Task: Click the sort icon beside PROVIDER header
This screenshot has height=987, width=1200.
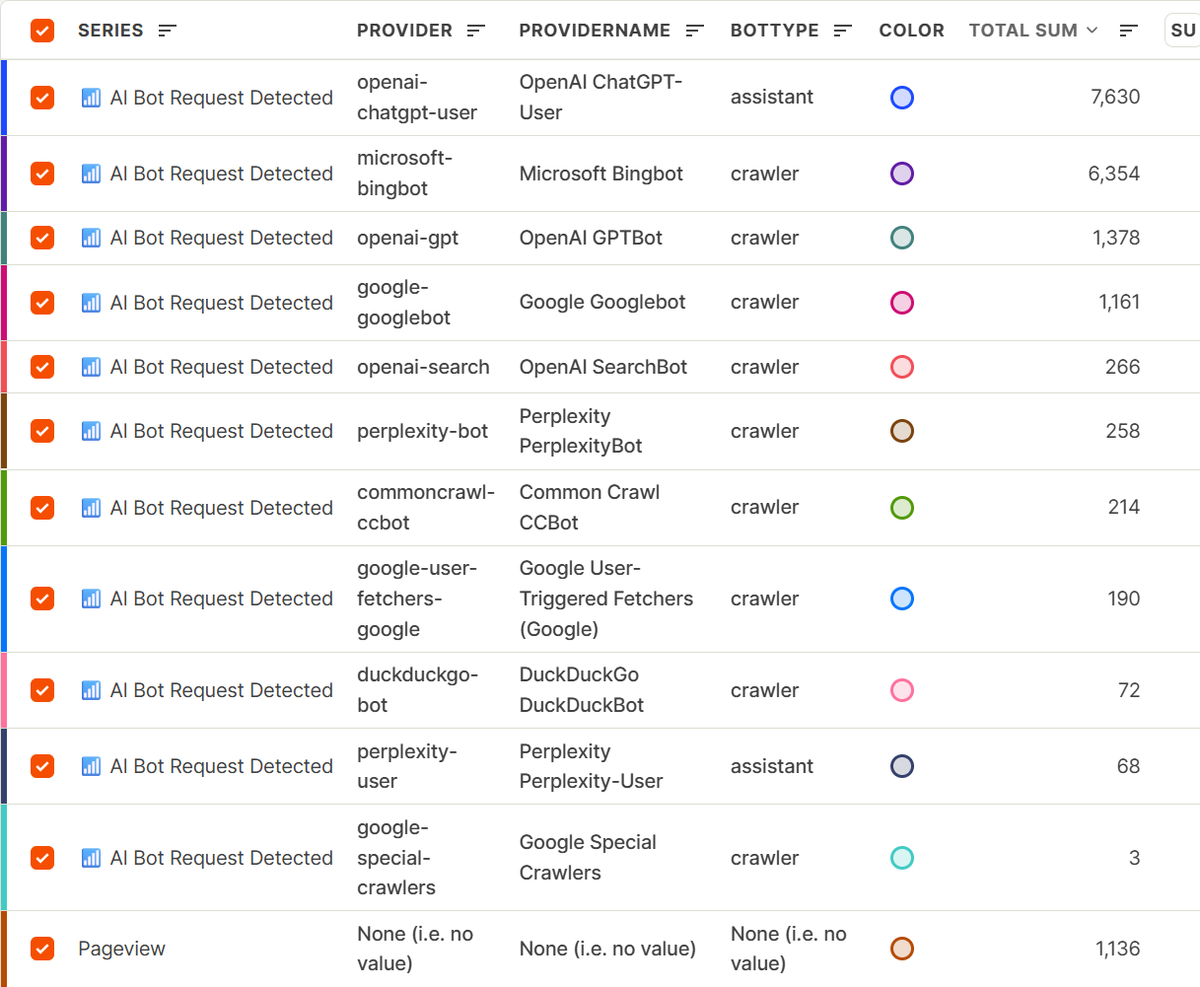Action: 476,31
